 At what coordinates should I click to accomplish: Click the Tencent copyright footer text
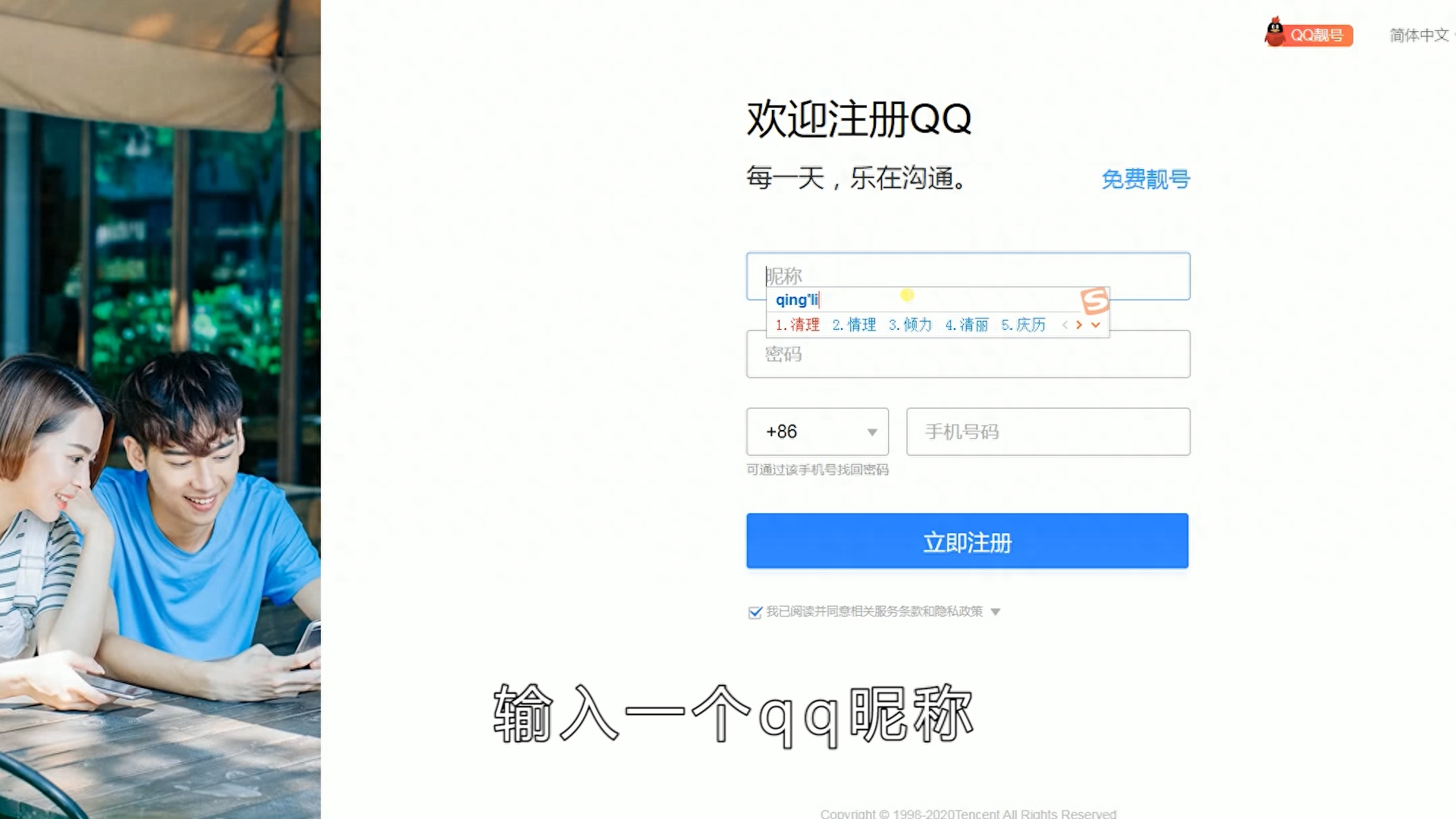[968, 813]
